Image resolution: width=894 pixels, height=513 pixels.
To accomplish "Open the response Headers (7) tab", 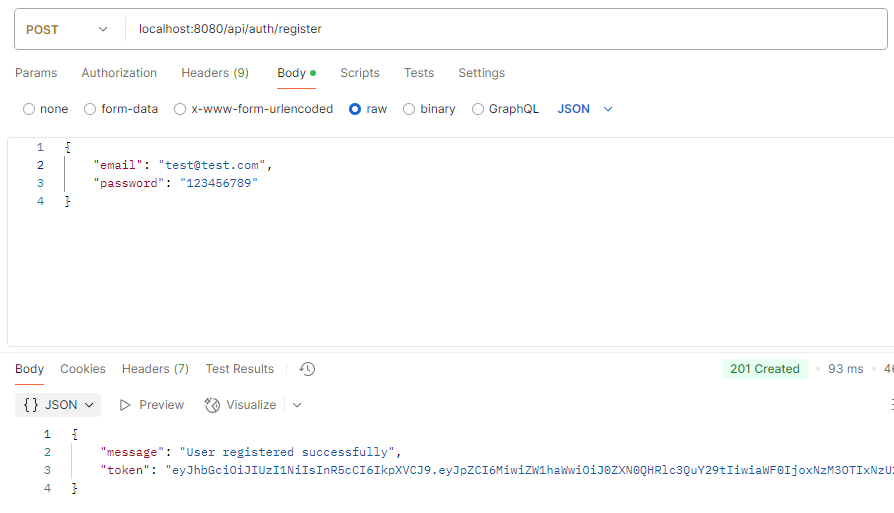I will pos(155,369).
